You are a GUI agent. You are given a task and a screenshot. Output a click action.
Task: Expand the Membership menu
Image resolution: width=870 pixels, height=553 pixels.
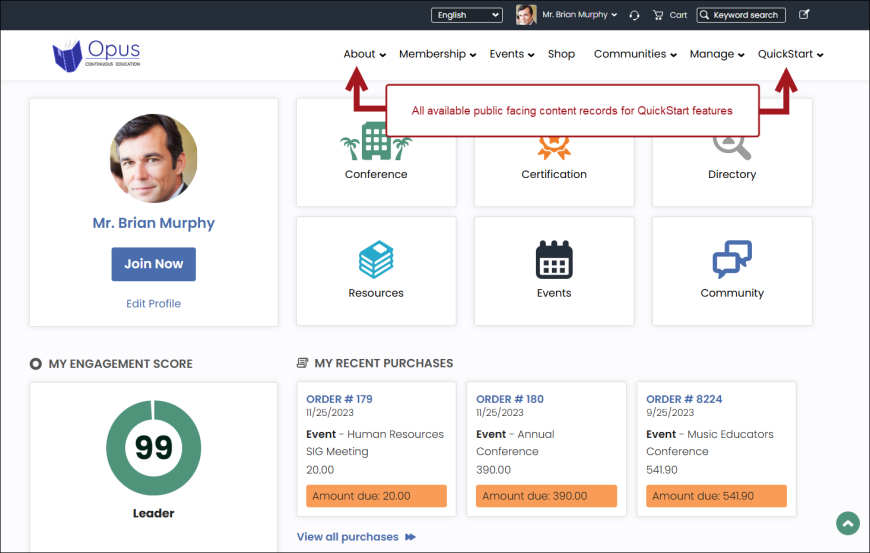tap(437, 54)
